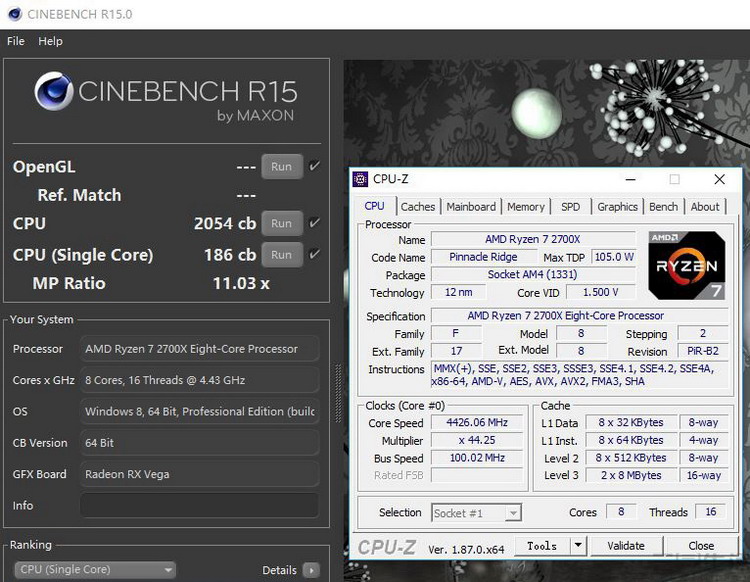Screen dimensions: 750x582
Task: Click the Multiplier value x 44.25
Action: point(477,440)
